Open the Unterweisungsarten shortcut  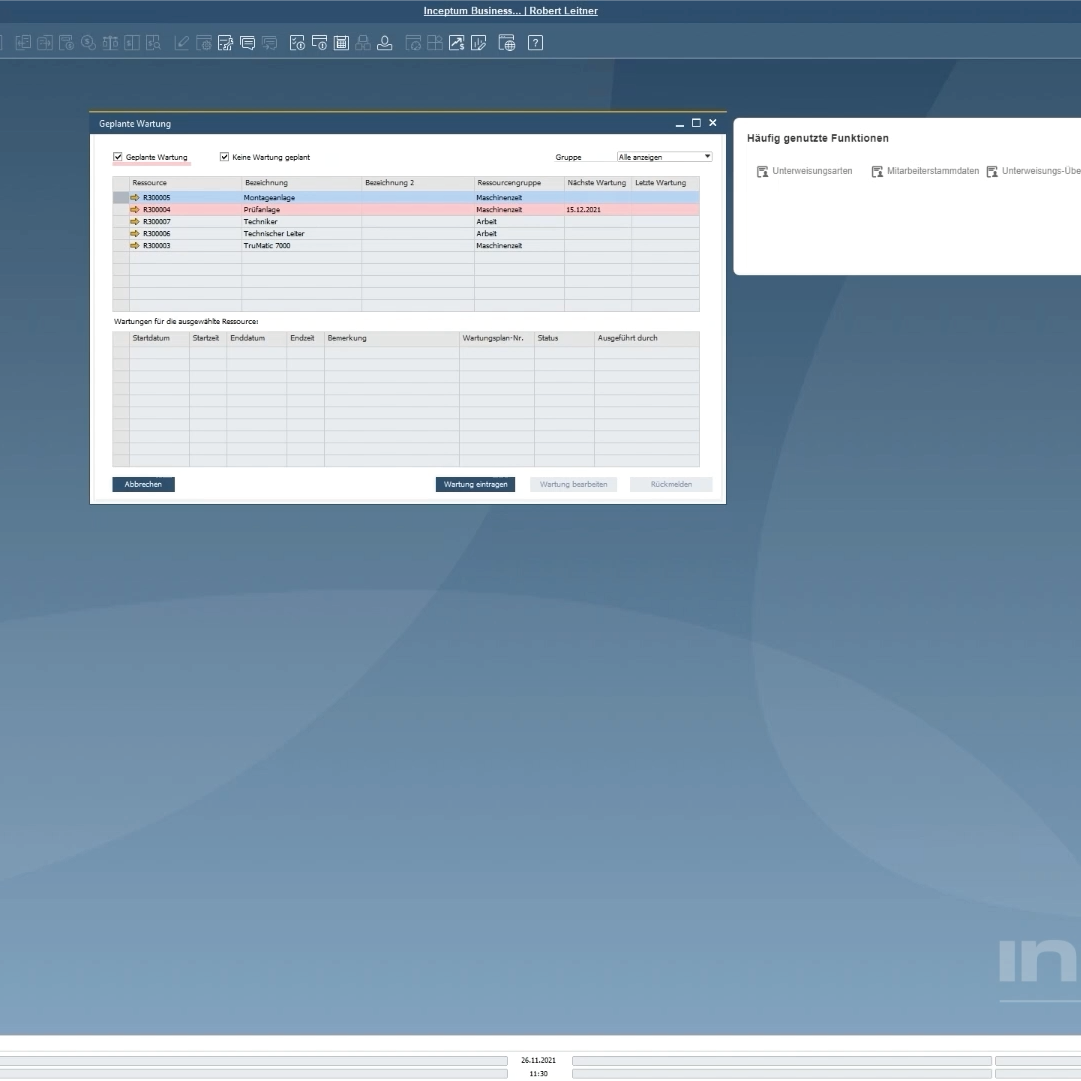pos(805,171)
